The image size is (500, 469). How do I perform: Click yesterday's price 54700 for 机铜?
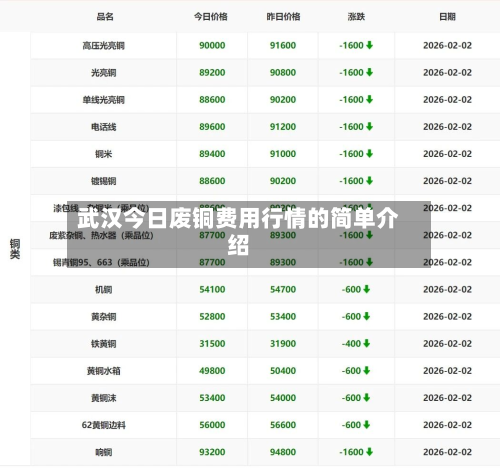(283, 289)
